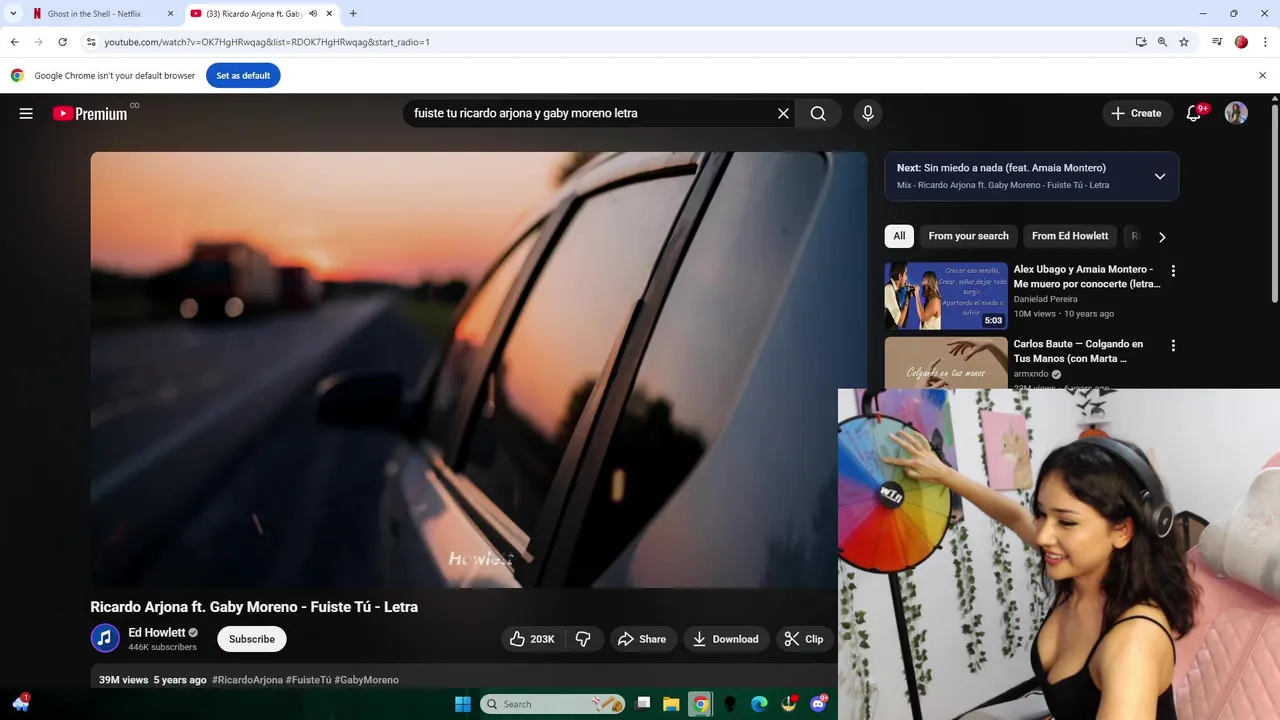Go back to the previous page
This screenshot has width=1280, height=720.
tap(15, 42)
